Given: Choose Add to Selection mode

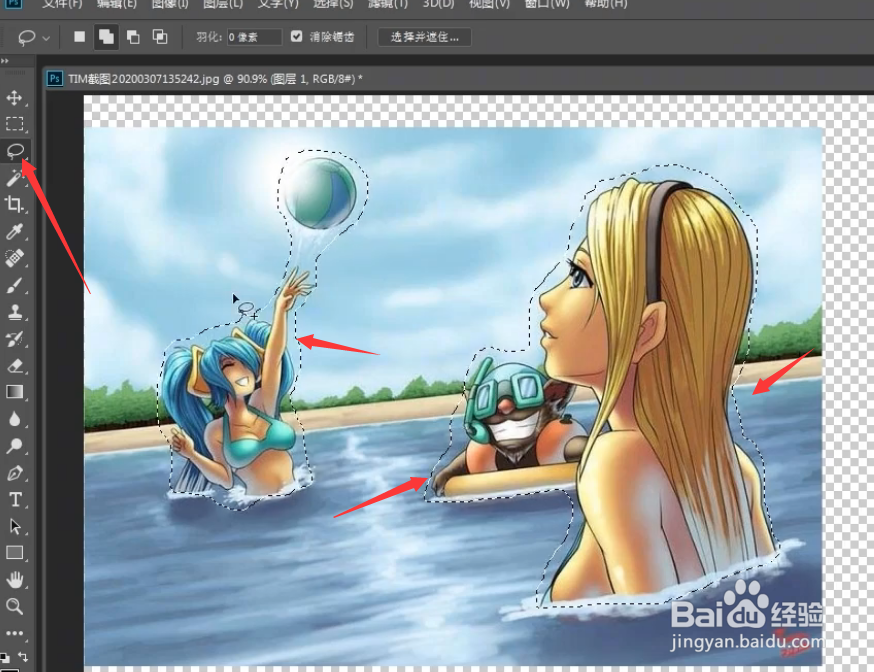Looking at the screenshot, I should tap(106, 37).
